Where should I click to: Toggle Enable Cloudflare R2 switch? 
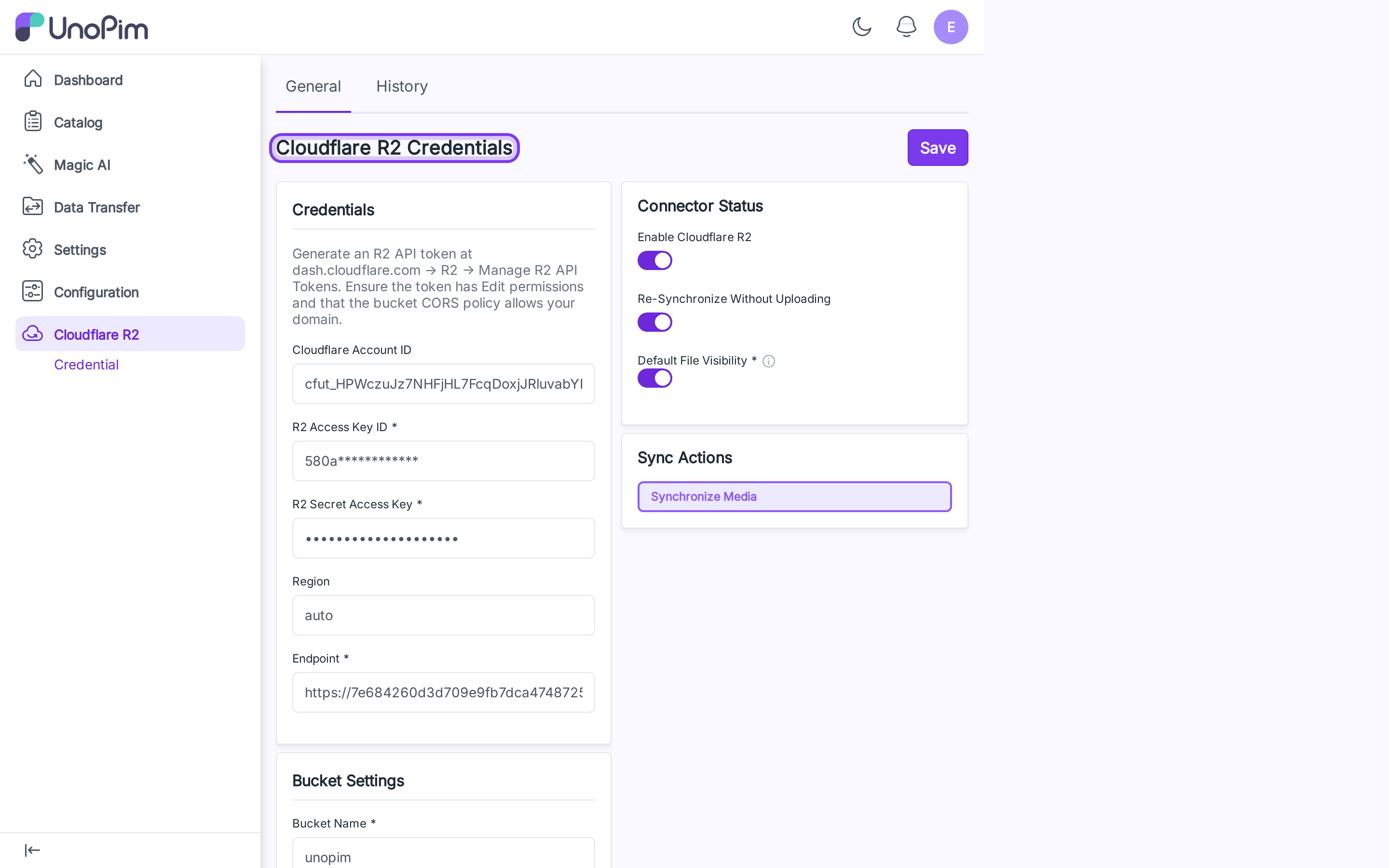coord(654,260)
